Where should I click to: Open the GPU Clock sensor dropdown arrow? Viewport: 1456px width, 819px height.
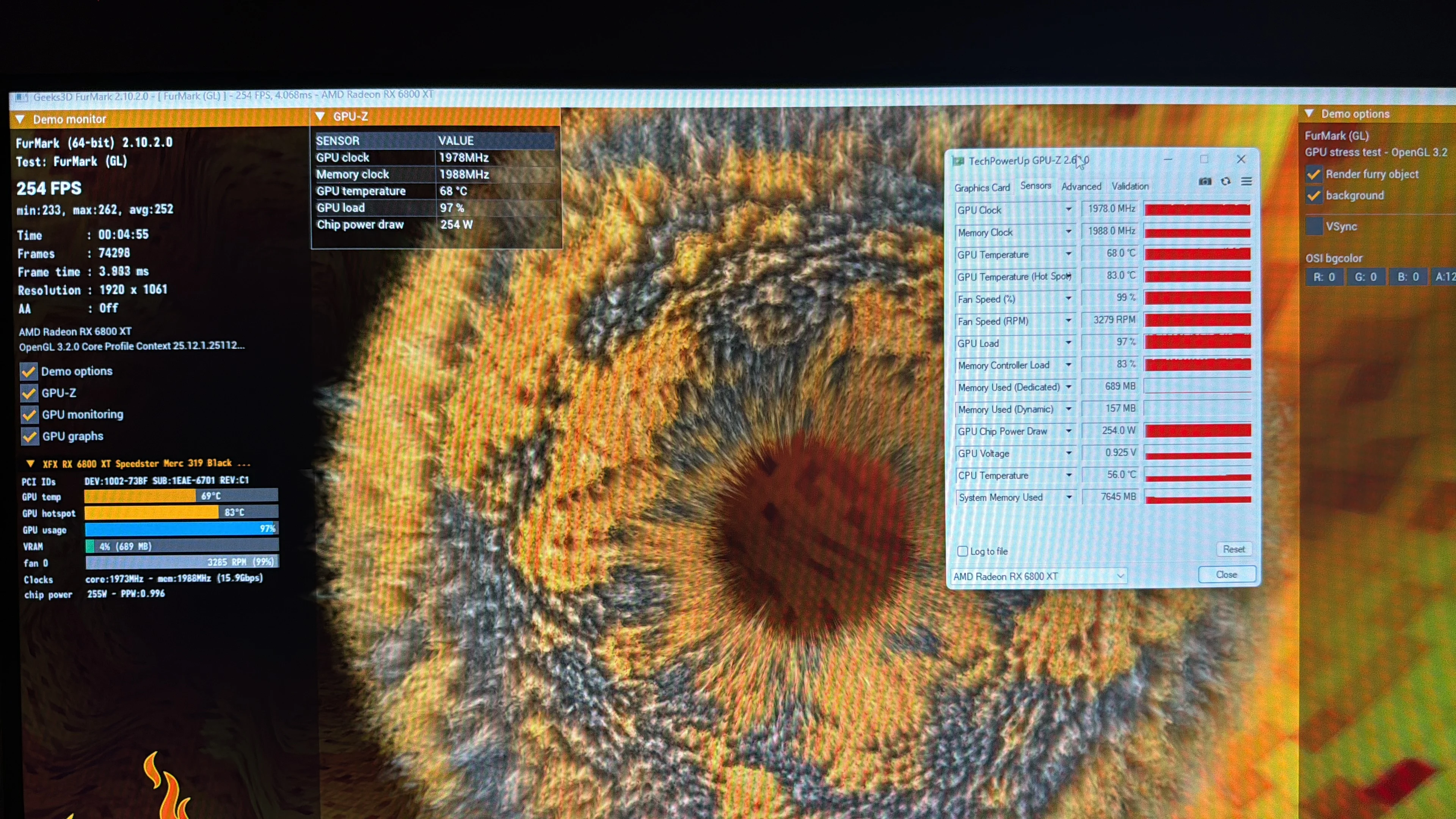tap(1068, 209)
